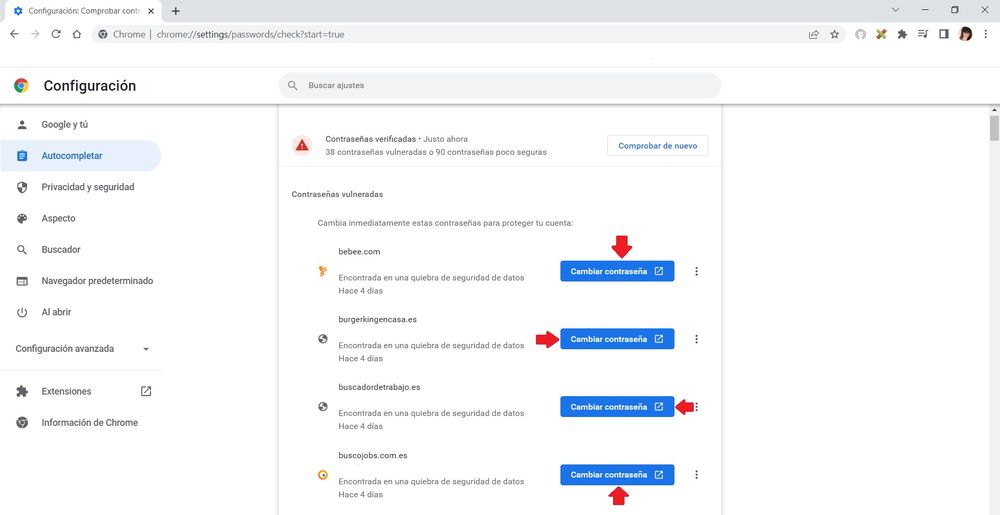Click Cambiar contraseña for buscadordetrabajo.es
The width and height of the screenshot is (1000, 515).
pyautogui.click(x=616, y=407)
